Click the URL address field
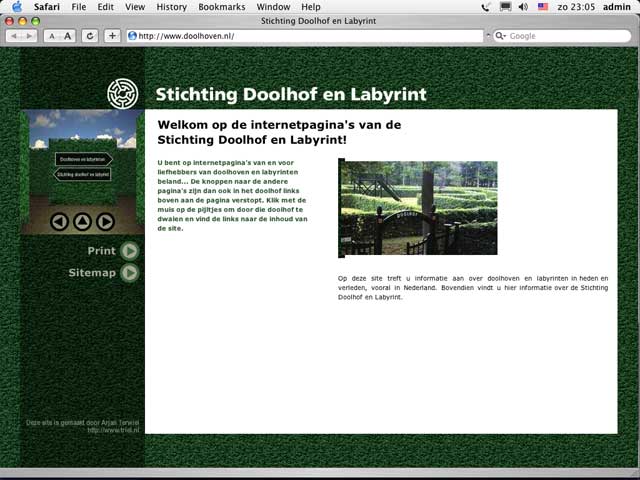640x480 pixels. (x=300, y=36)
